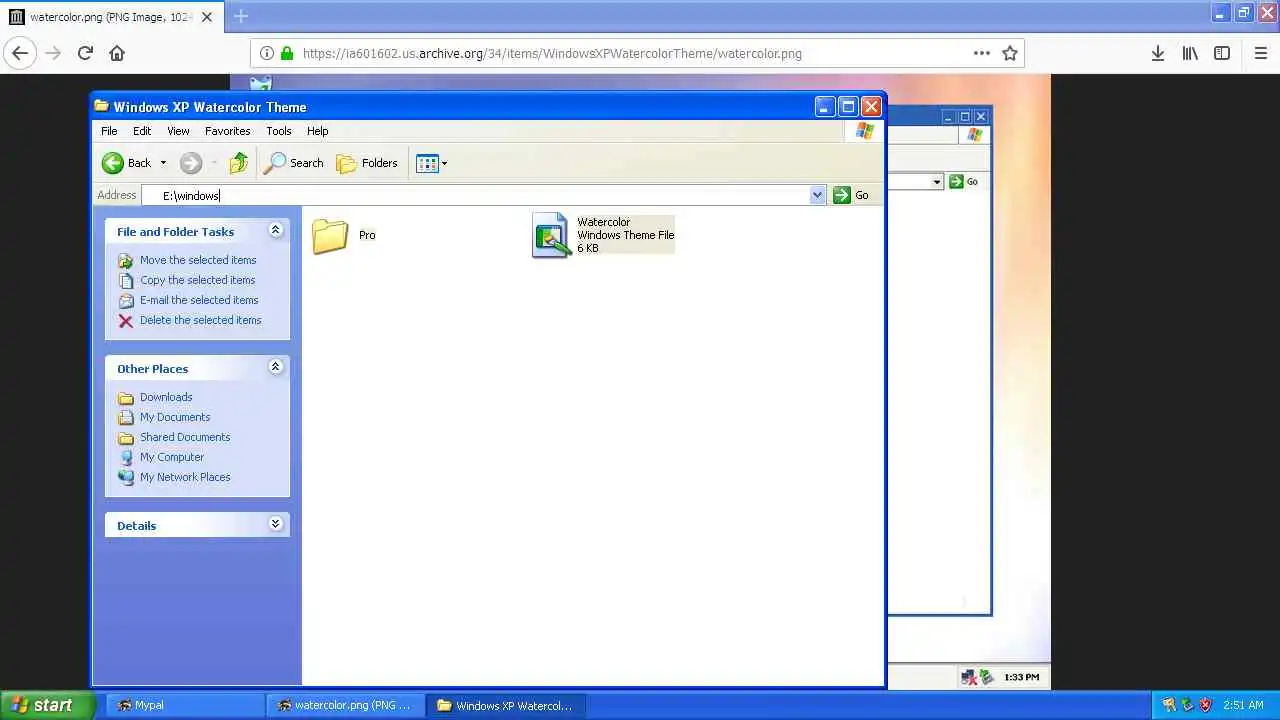Open the Library bookshelf icon
The image size is (1280, 720).
point(1190,53)
